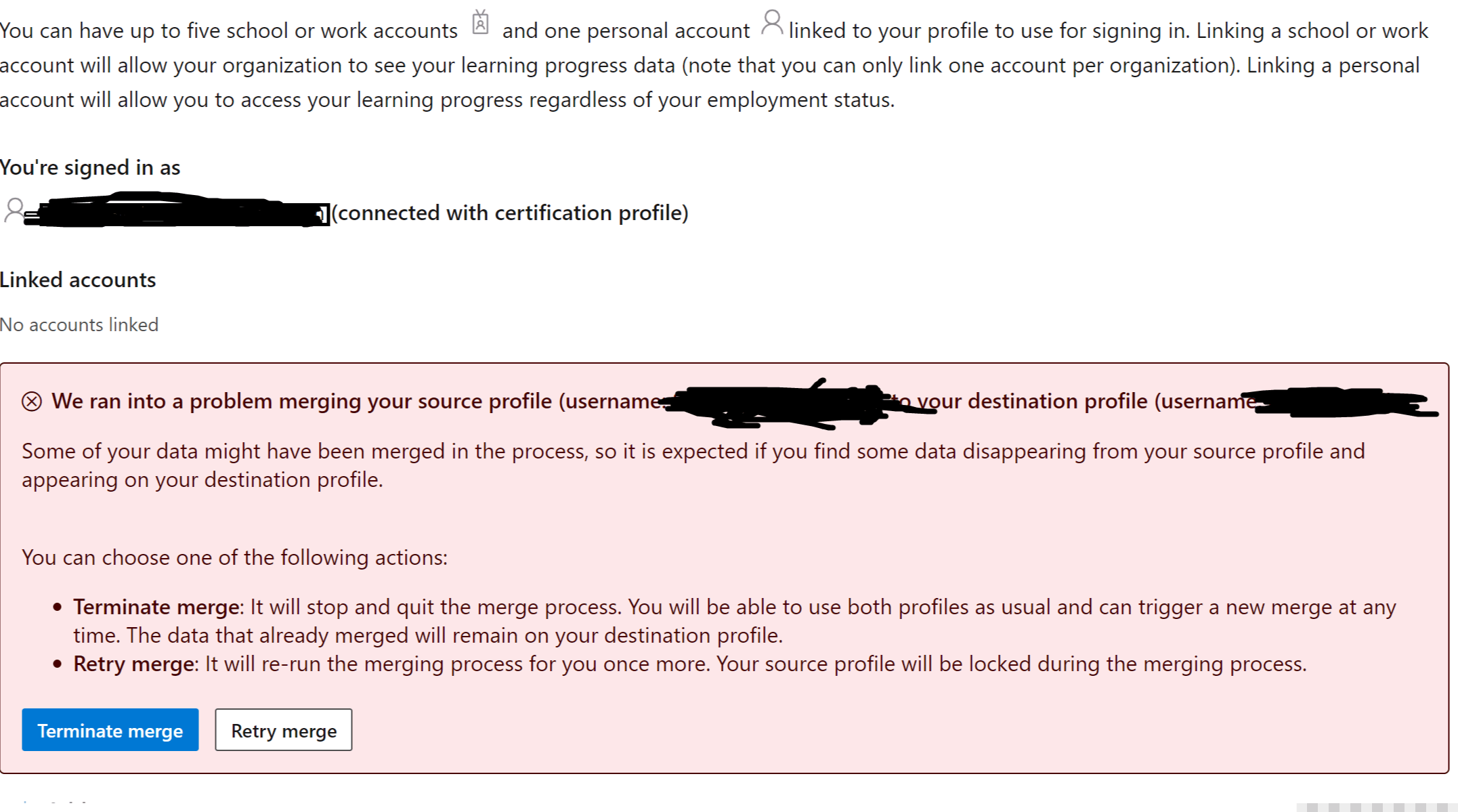This screenshot has height=812, width=1458.
Task: Click the error circle-X icon in alert
Action: tap(32, 402)
